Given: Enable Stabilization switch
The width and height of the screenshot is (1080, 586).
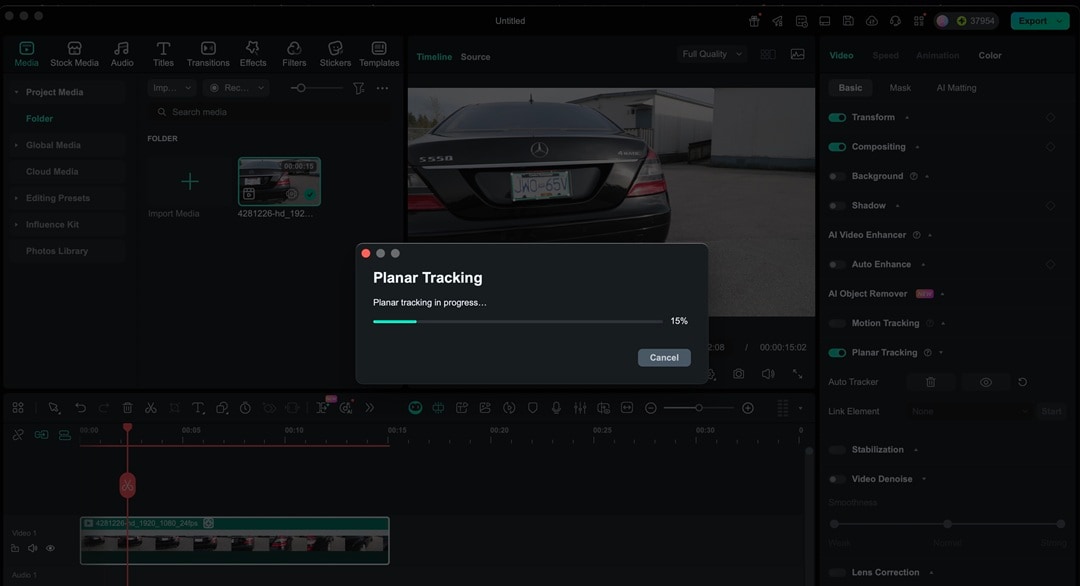Looking at the screenshot, I should click(x=837, y=450).
